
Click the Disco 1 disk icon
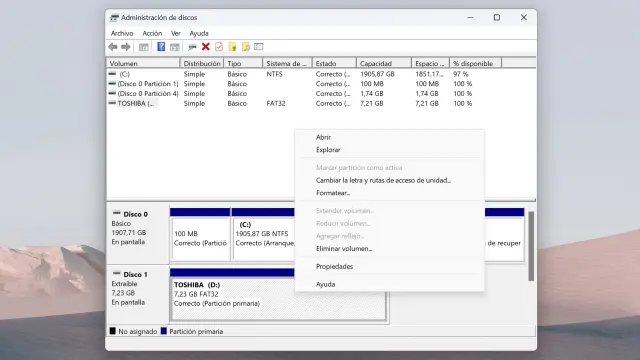coord(117,273)
